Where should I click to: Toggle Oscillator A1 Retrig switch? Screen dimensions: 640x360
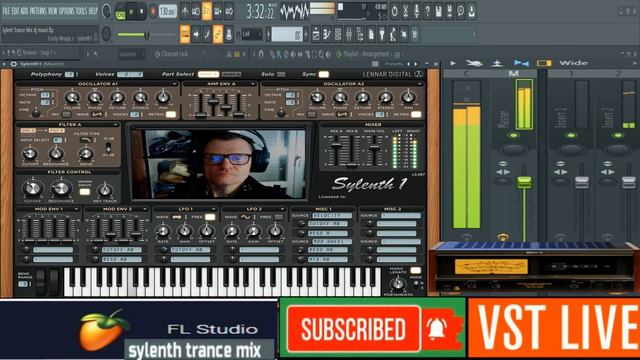pyautogui.click(x=171, y=114)
